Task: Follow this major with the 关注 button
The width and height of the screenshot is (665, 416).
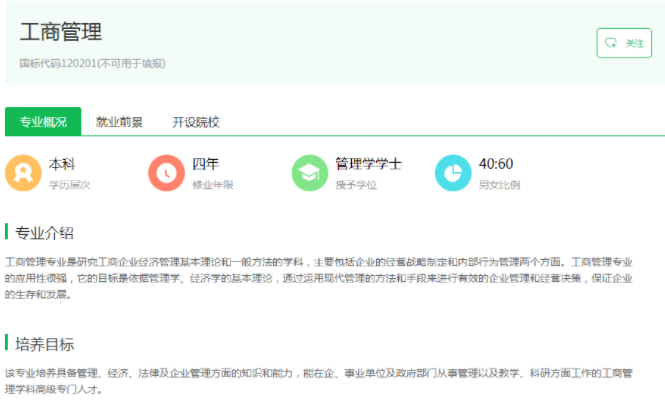Action: pyautogui.click(x=624, y=43)
